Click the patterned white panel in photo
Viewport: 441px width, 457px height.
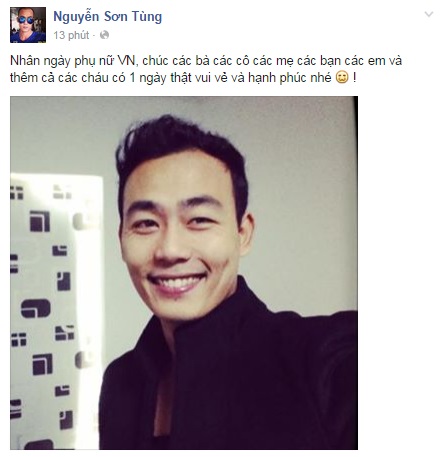(x=56, y=310)
